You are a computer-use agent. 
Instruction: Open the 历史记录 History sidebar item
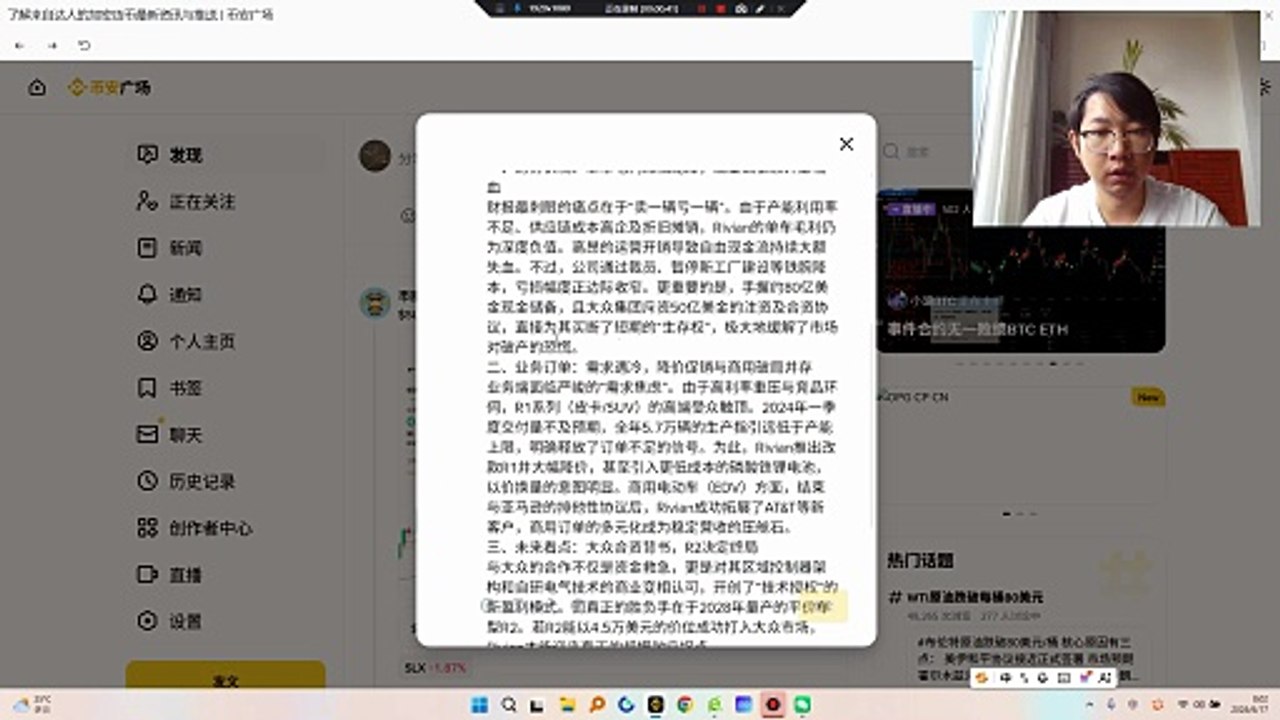227,481
